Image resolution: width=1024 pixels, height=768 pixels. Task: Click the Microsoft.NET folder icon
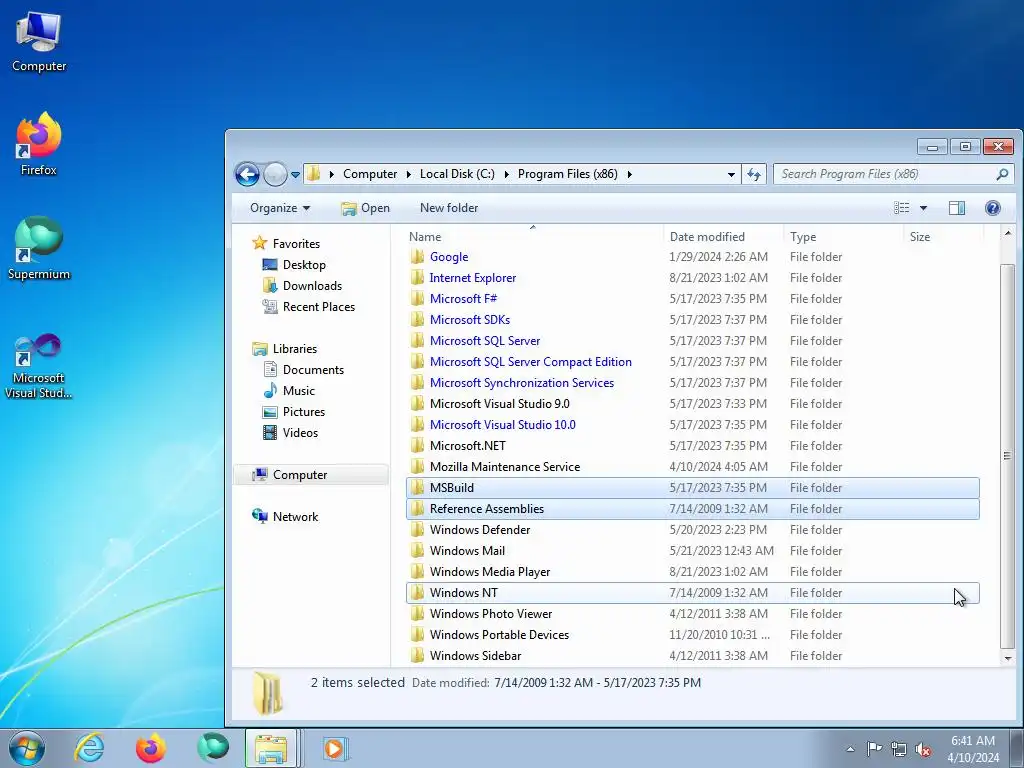(x=417, y=445)
